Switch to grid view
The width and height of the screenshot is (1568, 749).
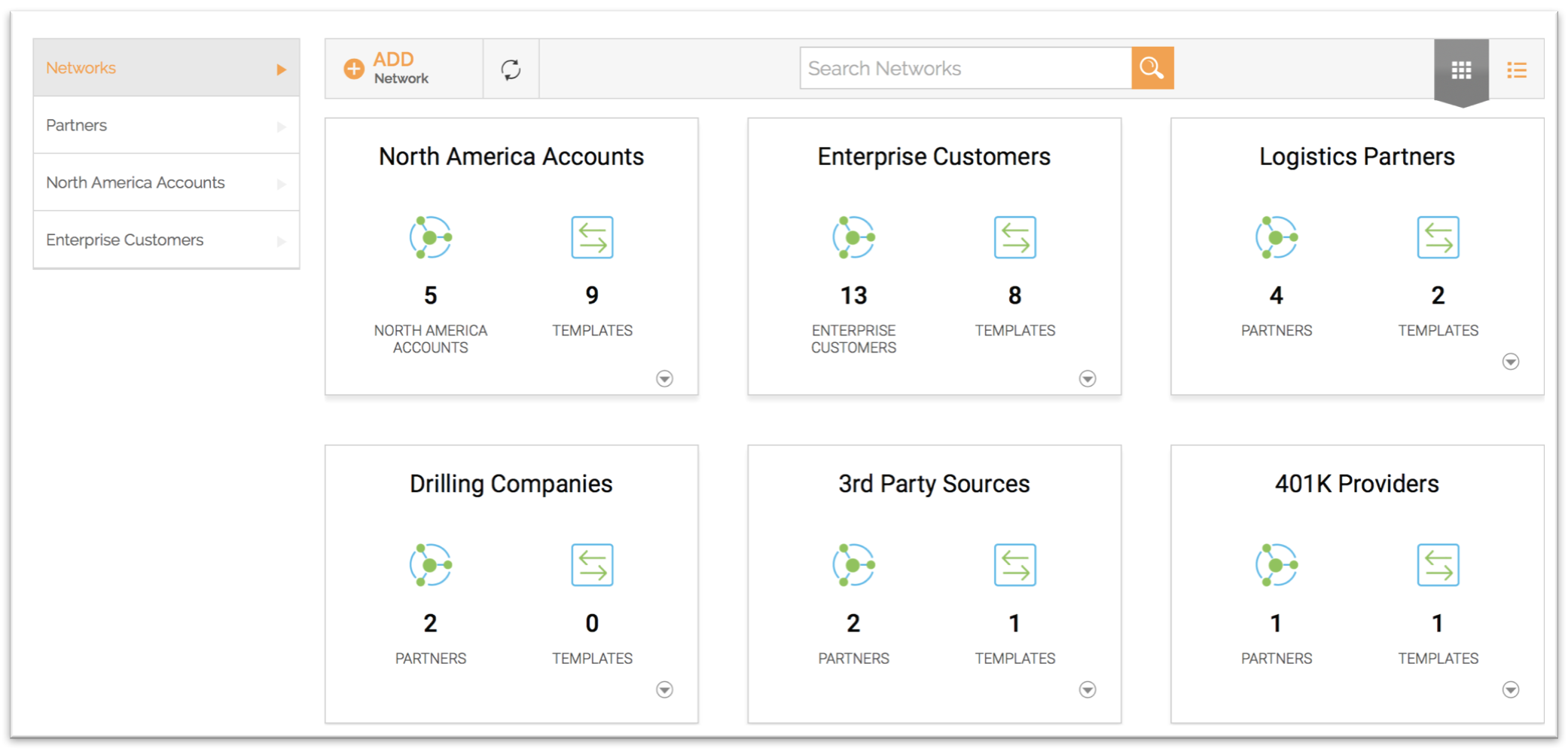(x=1461, y=69)
